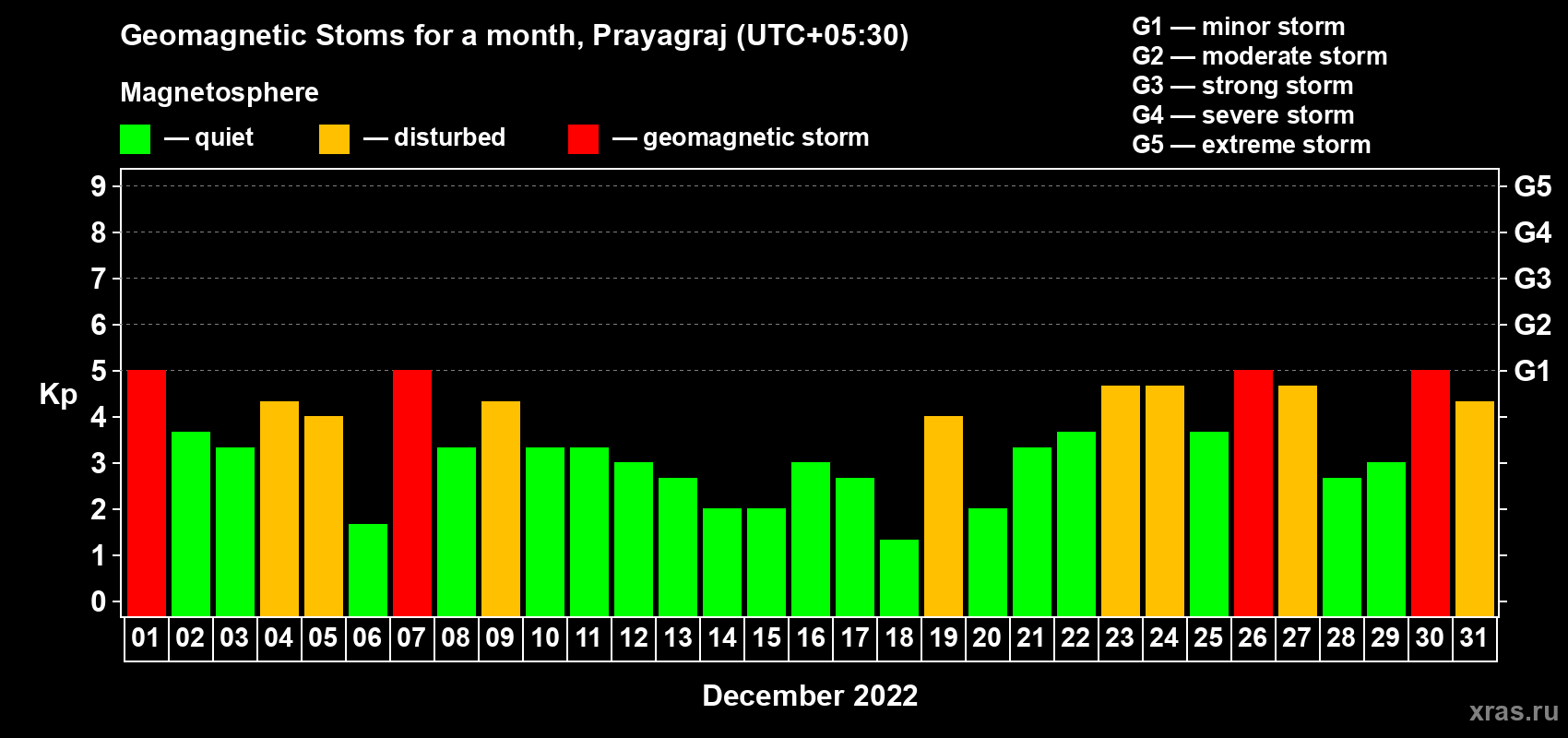
Task: Click the day label 03 on axis
Action: pyautogui.click(x=234, y=637)
